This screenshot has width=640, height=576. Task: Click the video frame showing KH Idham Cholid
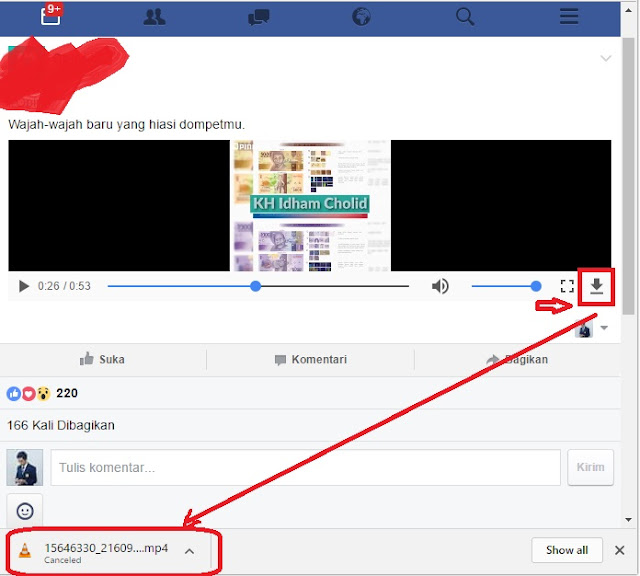pyautogui.click(x=310, y=205)
